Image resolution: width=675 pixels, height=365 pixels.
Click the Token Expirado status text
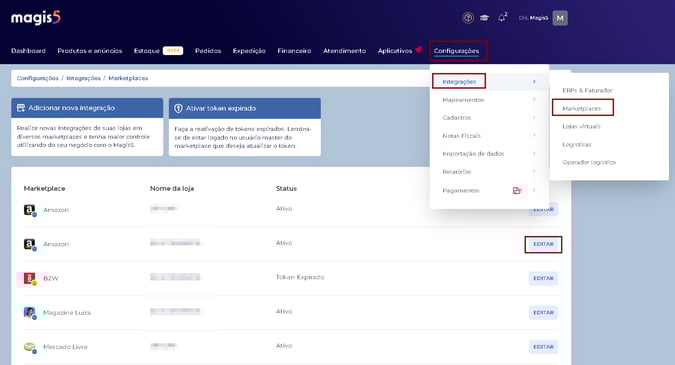pyautogui.click(x=300, y=277)
